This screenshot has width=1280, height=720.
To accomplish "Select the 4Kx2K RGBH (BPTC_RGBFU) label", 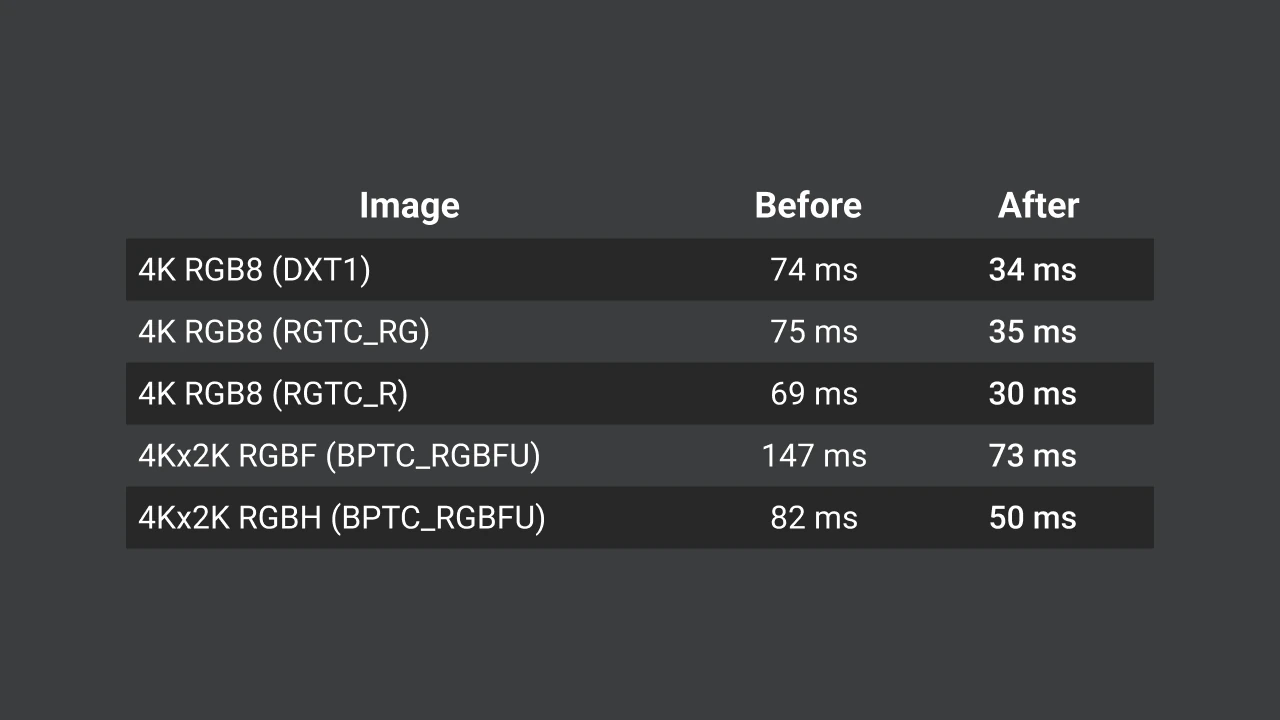I will click(342, 518).
